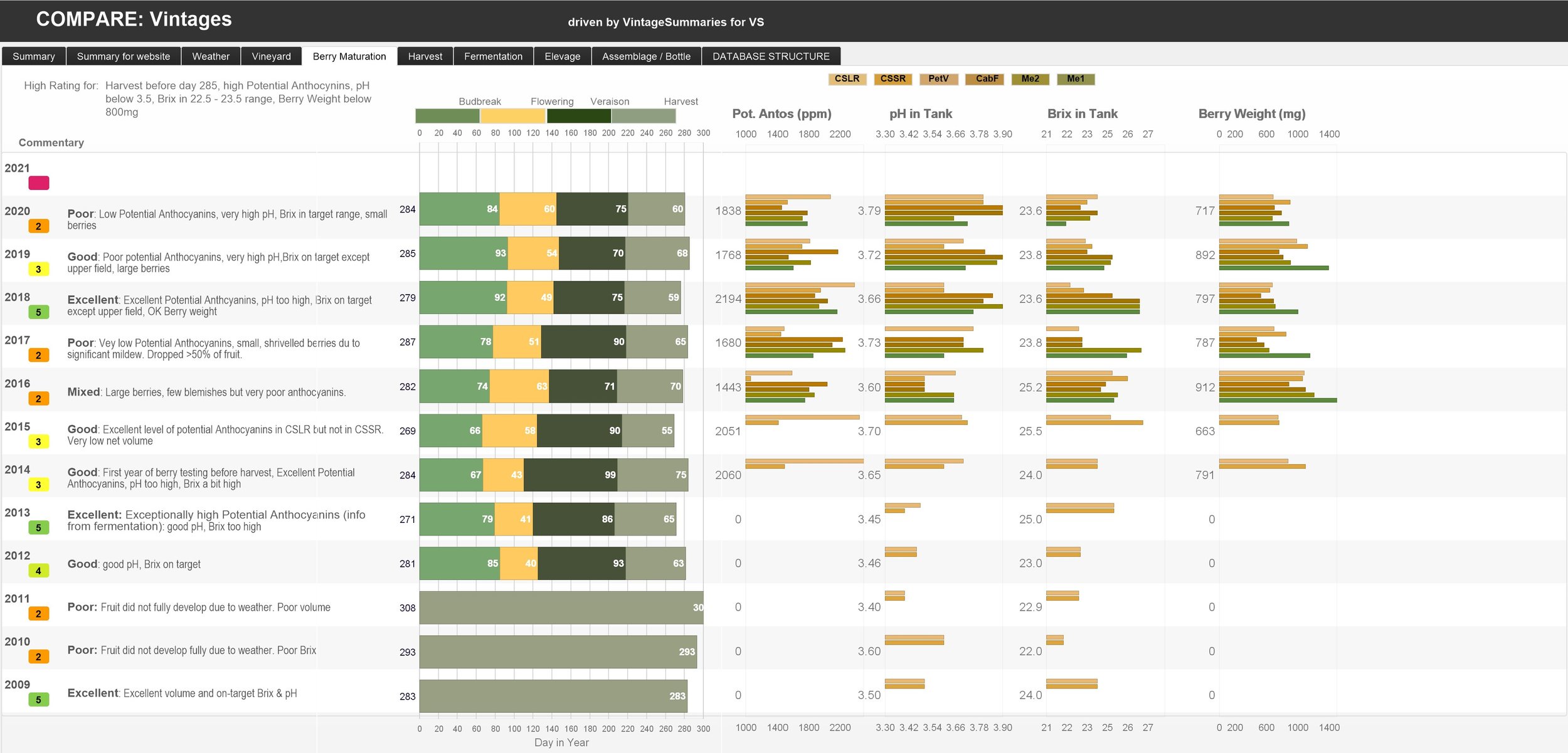Click 2016 Mixed commentary text
The height and width of the screenshot is (753, 1568).
click(206, 392)
